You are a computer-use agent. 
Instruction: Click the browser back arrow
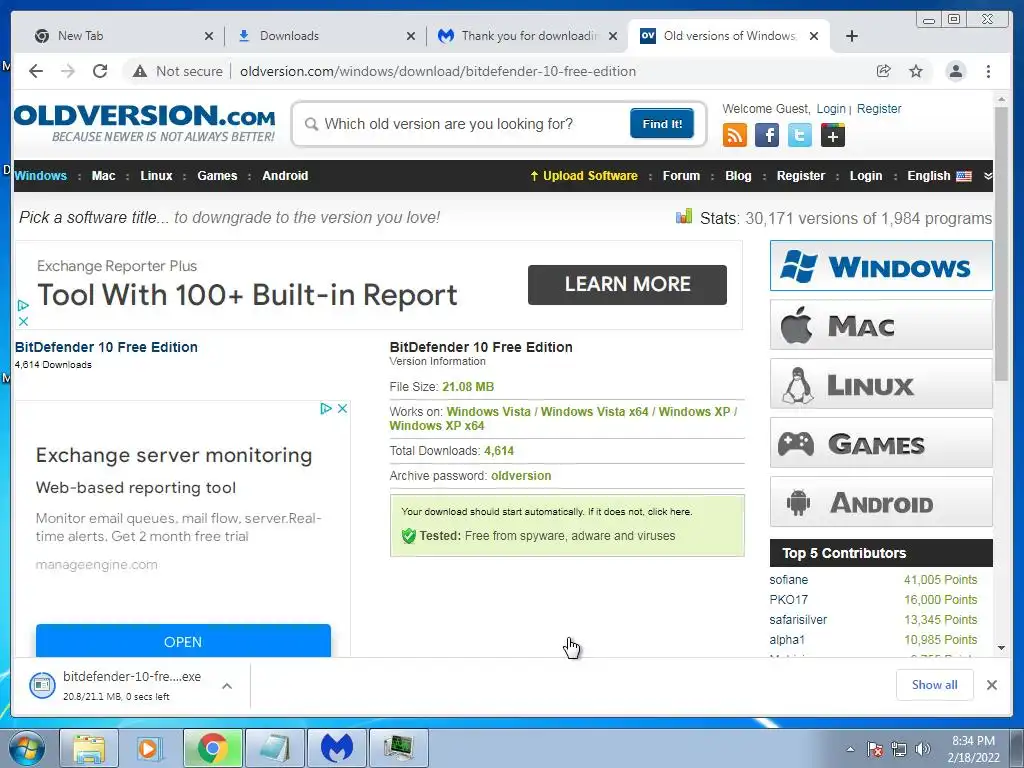[x=36, y=71]
